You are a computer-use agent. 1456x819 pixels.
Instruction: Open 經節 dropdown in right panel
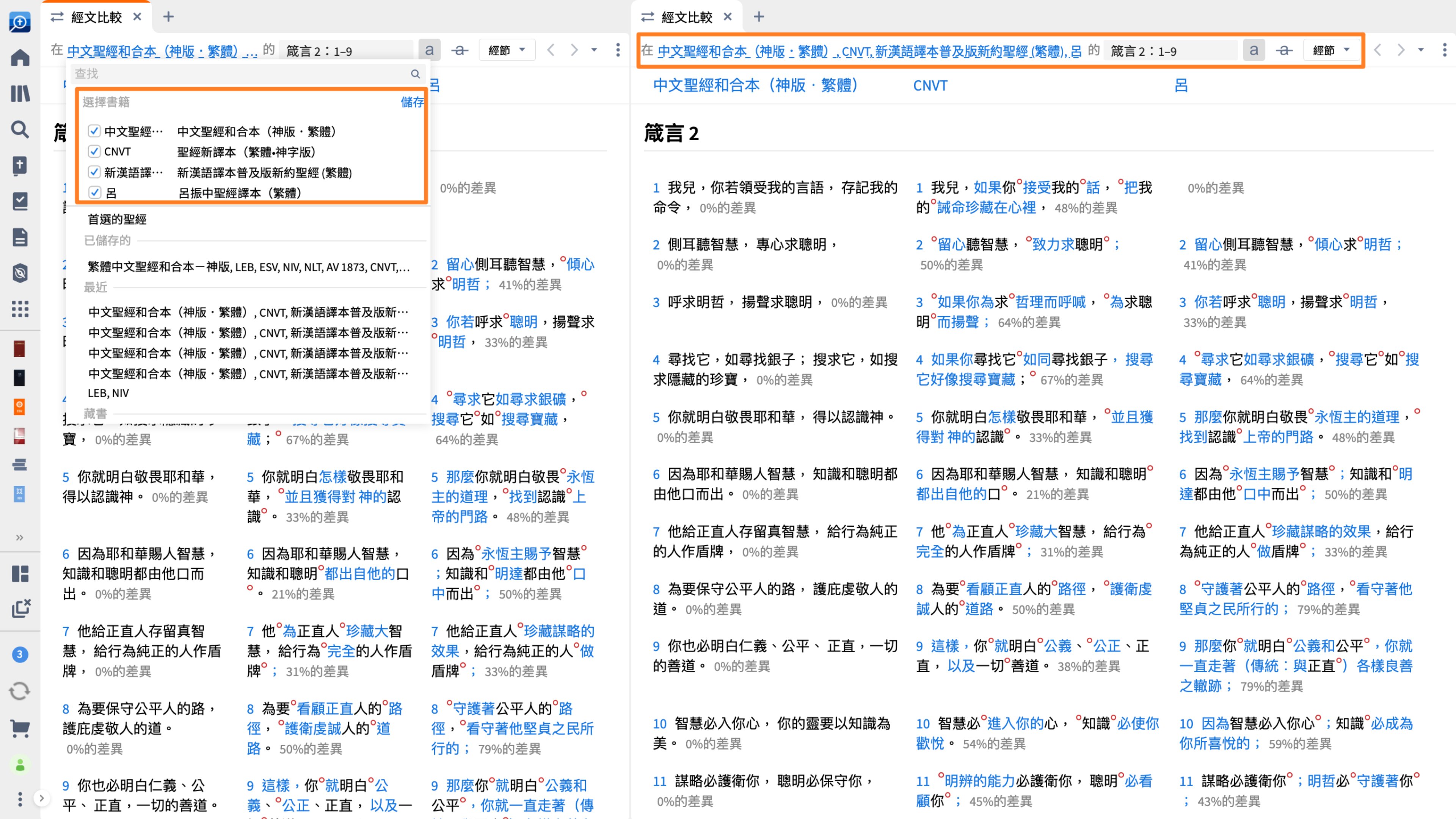tap(1331, 50)
